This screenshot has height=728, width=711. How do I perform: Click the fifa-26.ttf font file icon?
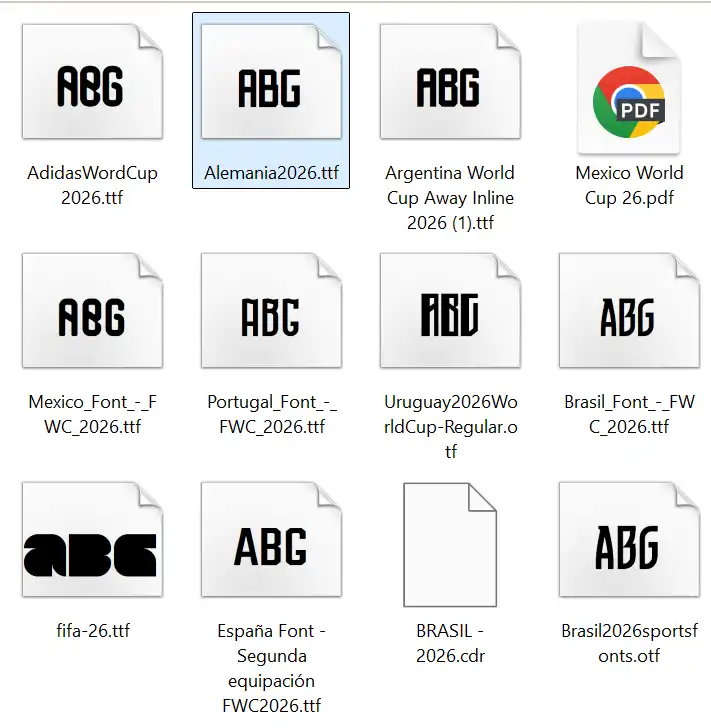[x=92, y=540]
